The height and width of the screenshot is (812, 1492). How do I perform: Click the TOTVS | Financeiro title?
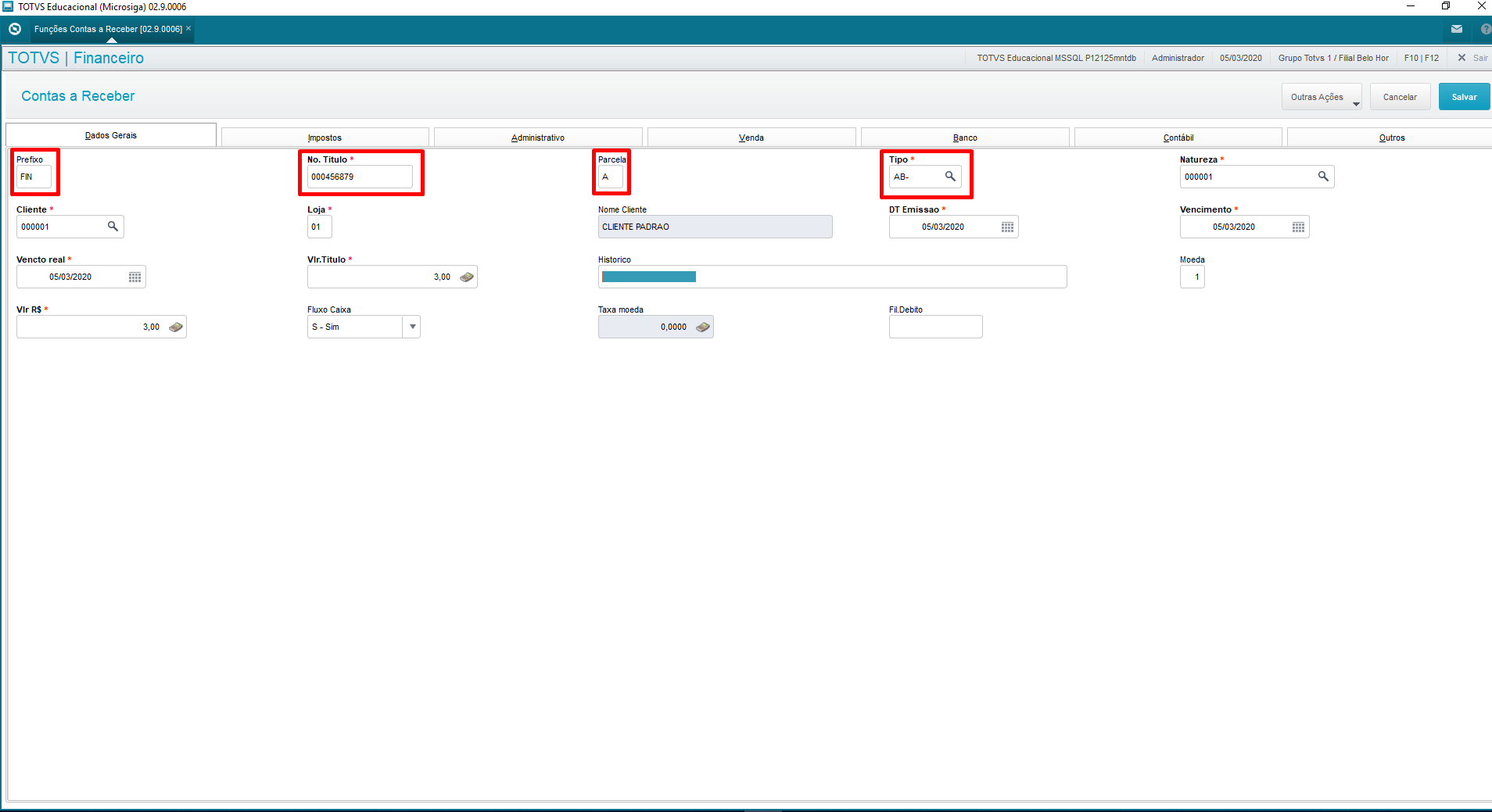[x=76, y=58]
